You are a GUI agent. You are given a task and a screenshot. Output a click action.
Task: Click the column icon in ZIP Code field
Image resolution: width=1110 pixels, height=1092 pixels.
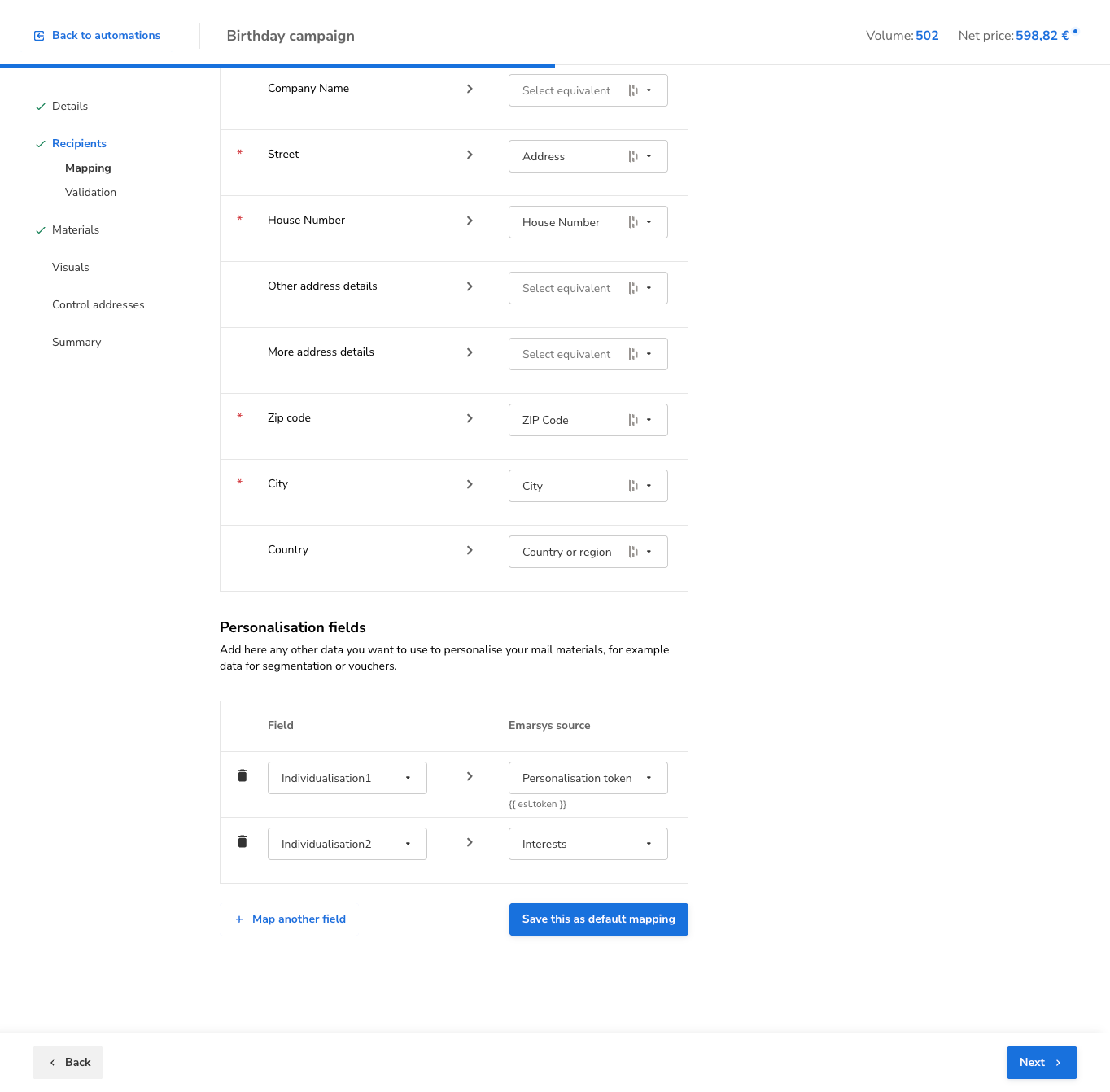click(x=633, y=420)
